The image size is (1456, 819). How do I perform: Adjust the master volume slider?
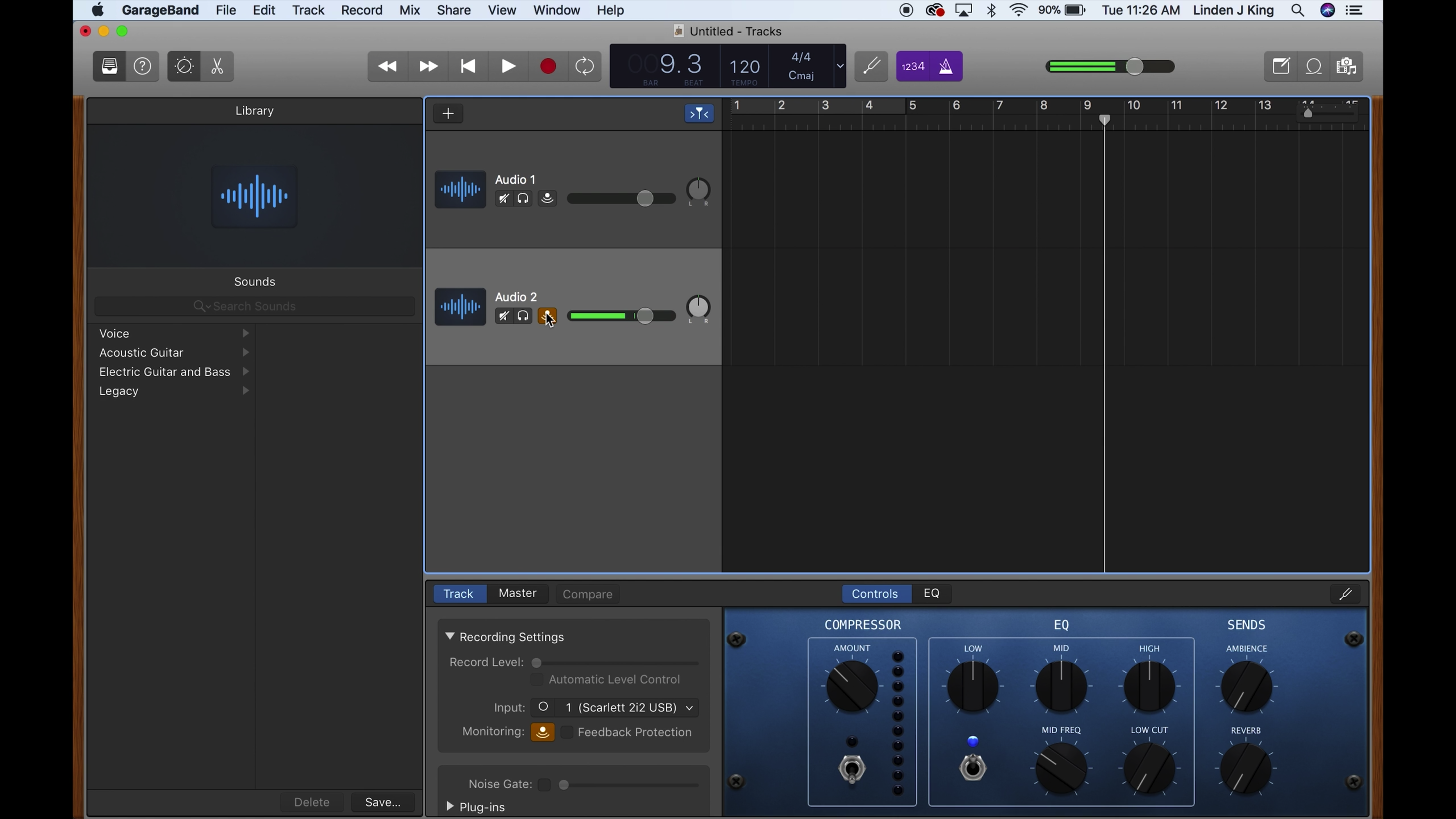[1134, 67]
